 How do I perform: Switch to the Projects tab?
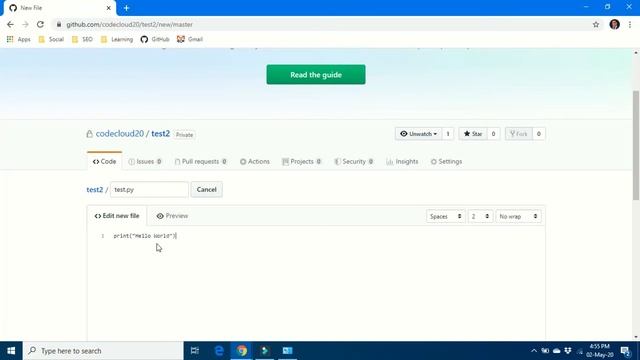pos(302,162)
